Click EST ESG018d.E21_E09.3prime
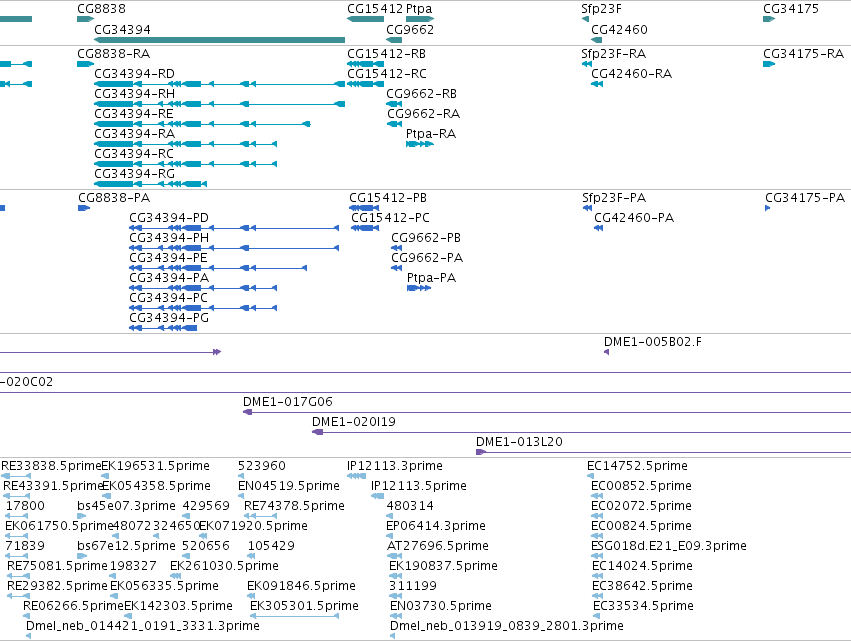Image resolution: width=851 pixels, height=641 pixels. click(669, 547)
